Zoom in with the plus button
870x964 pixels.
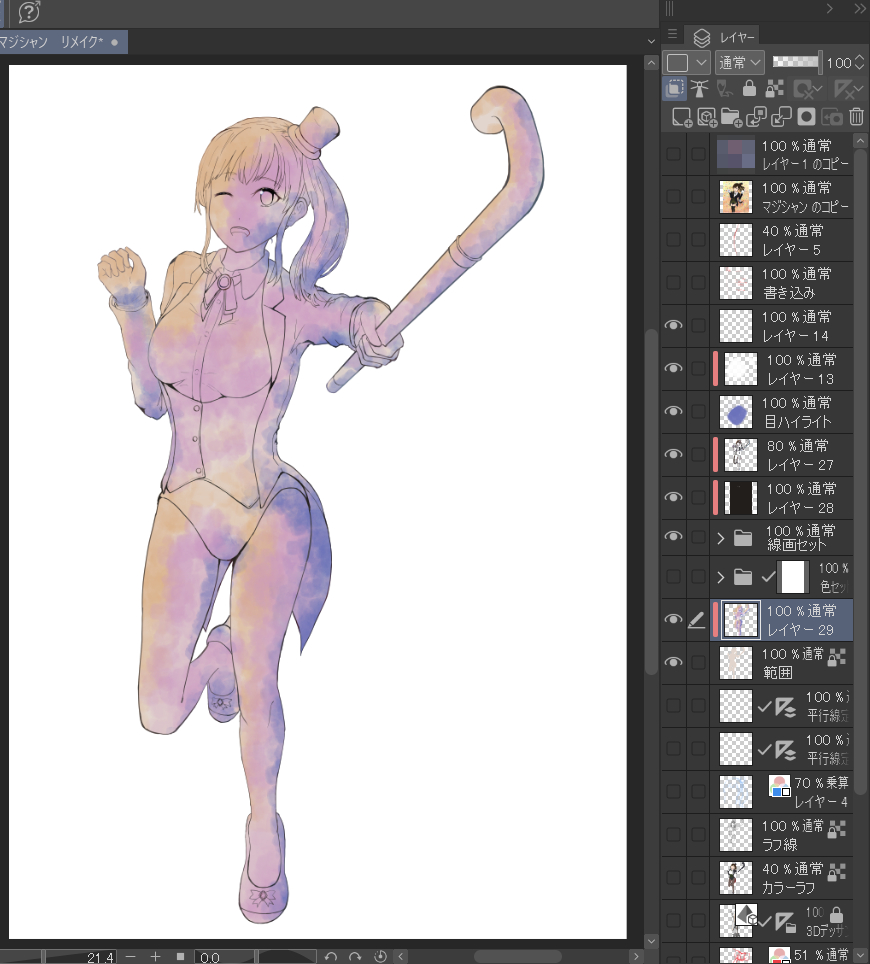point(155,957)
